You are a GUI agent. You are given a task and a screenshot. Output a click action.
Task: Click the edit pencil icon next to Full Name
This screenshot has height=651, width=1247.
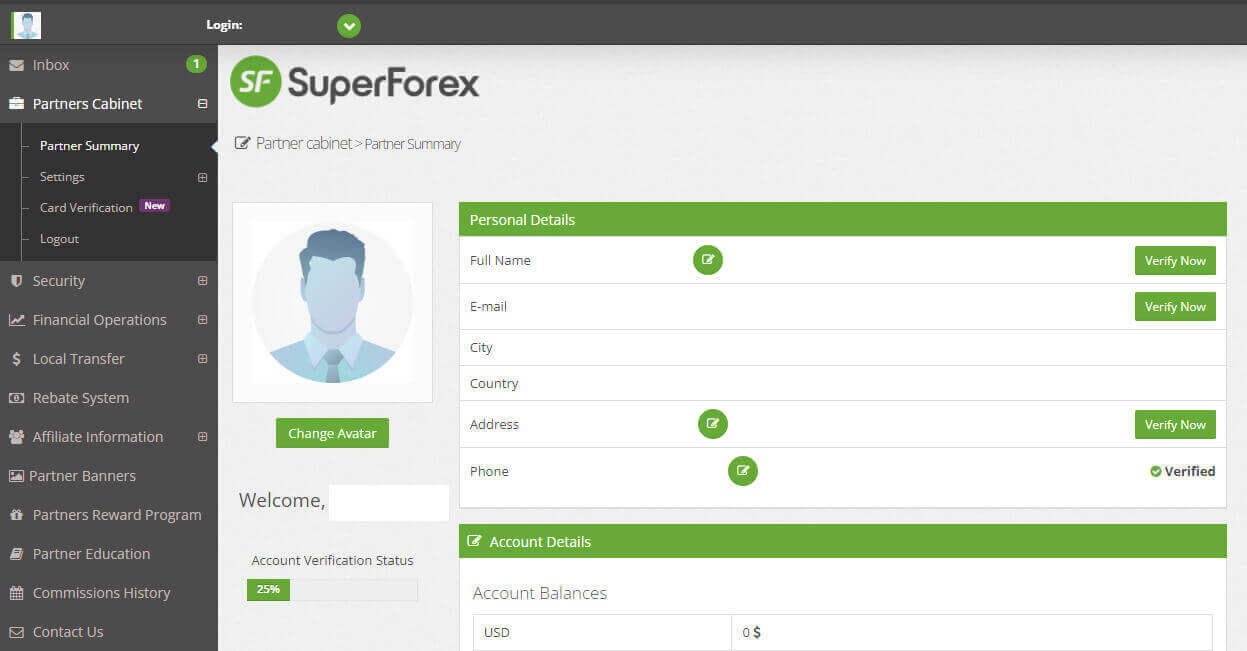click(707, 260)
